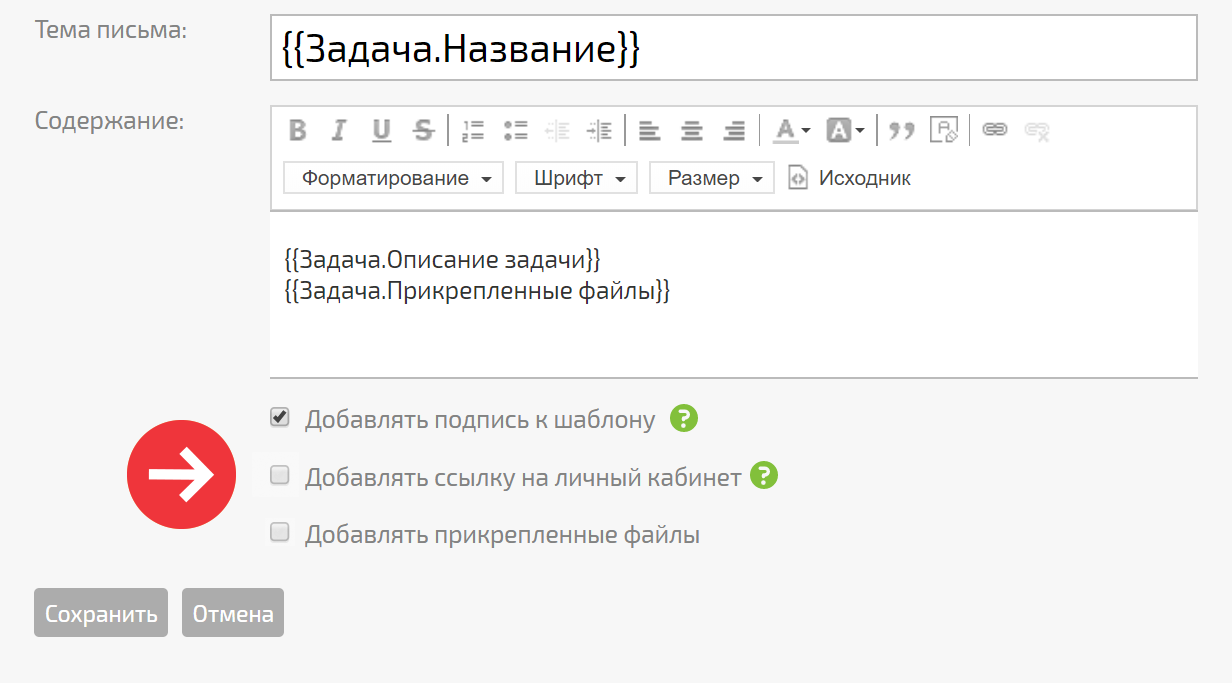Insert block quote

(902, 130)
